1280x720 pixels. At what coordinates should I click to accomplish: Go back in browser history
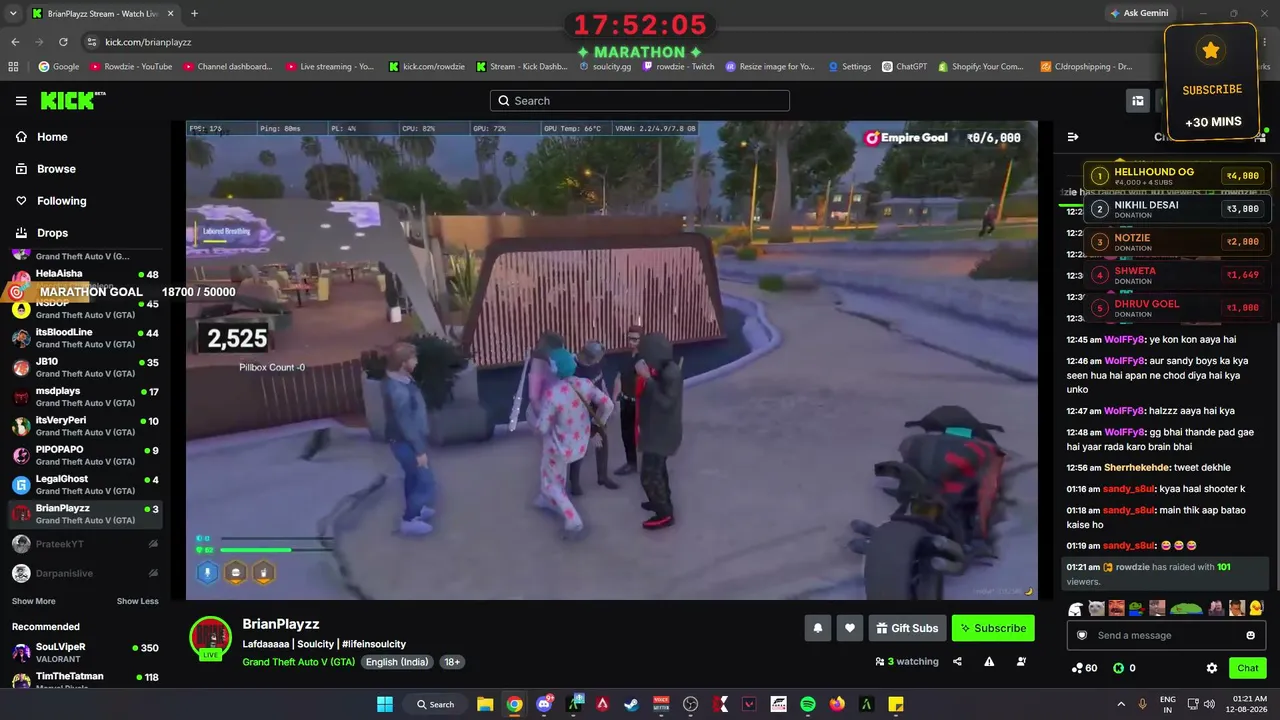15,42
